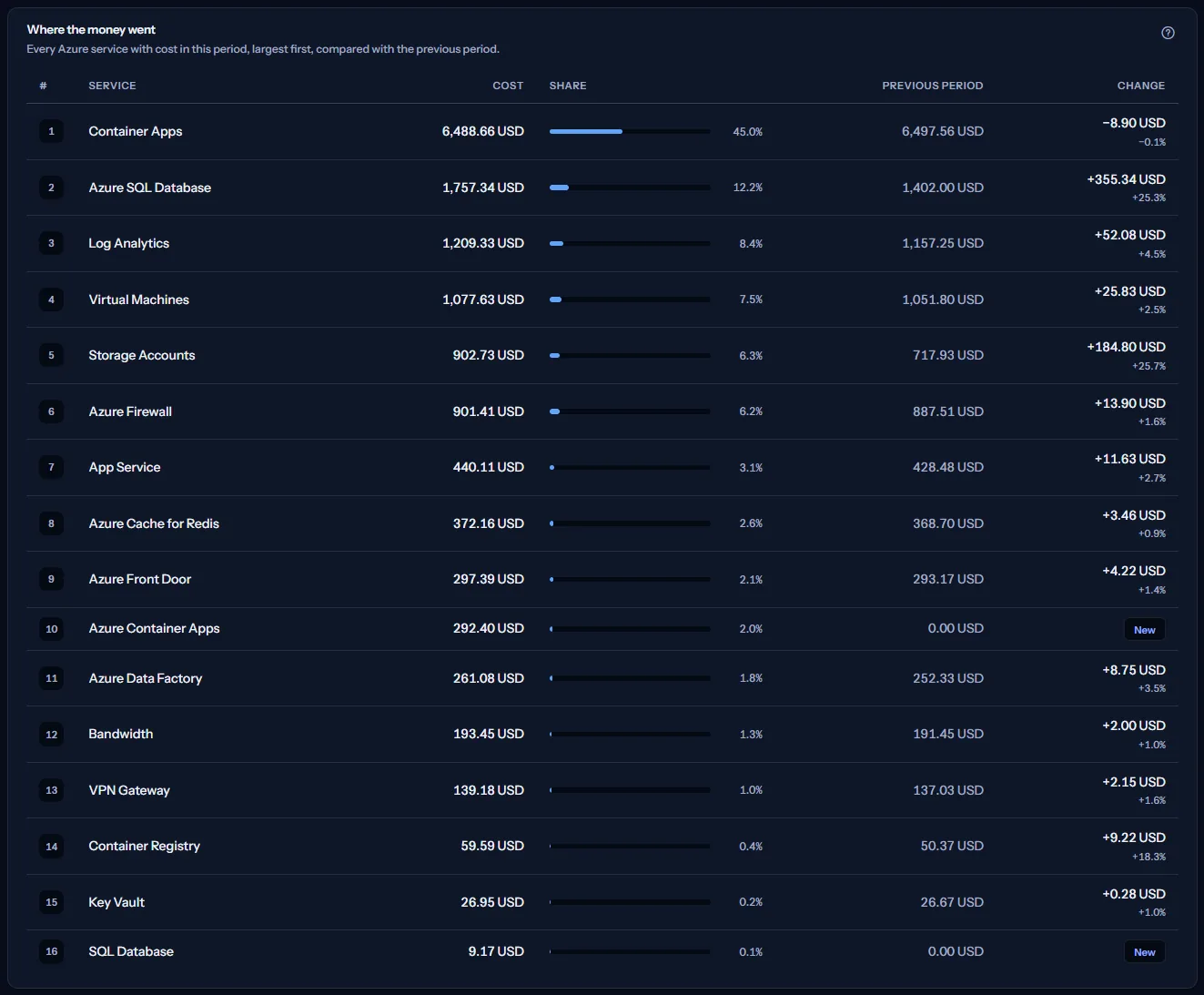
Task: Select rank badge 16 for SQL Database
Action: coord(51,951)
